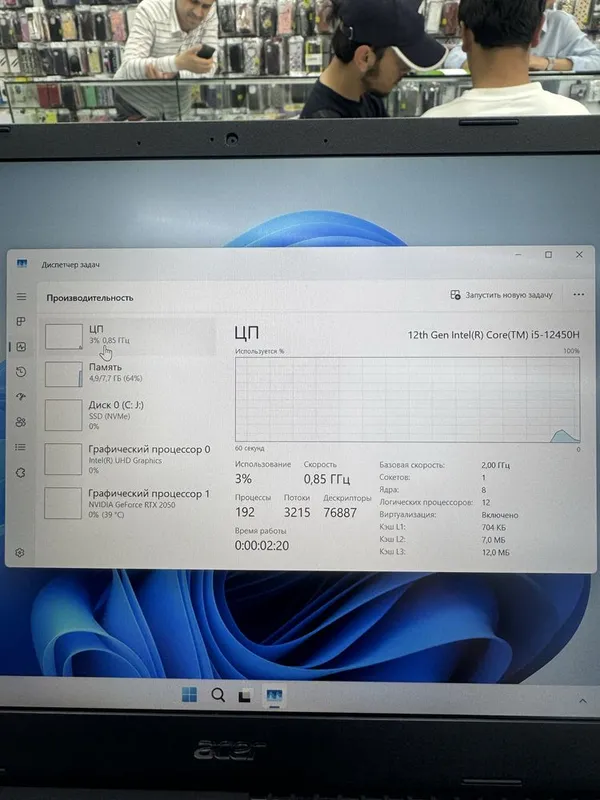
Task: Click the Время работы value '0:00:02:20'
Action: coord(262,545)
